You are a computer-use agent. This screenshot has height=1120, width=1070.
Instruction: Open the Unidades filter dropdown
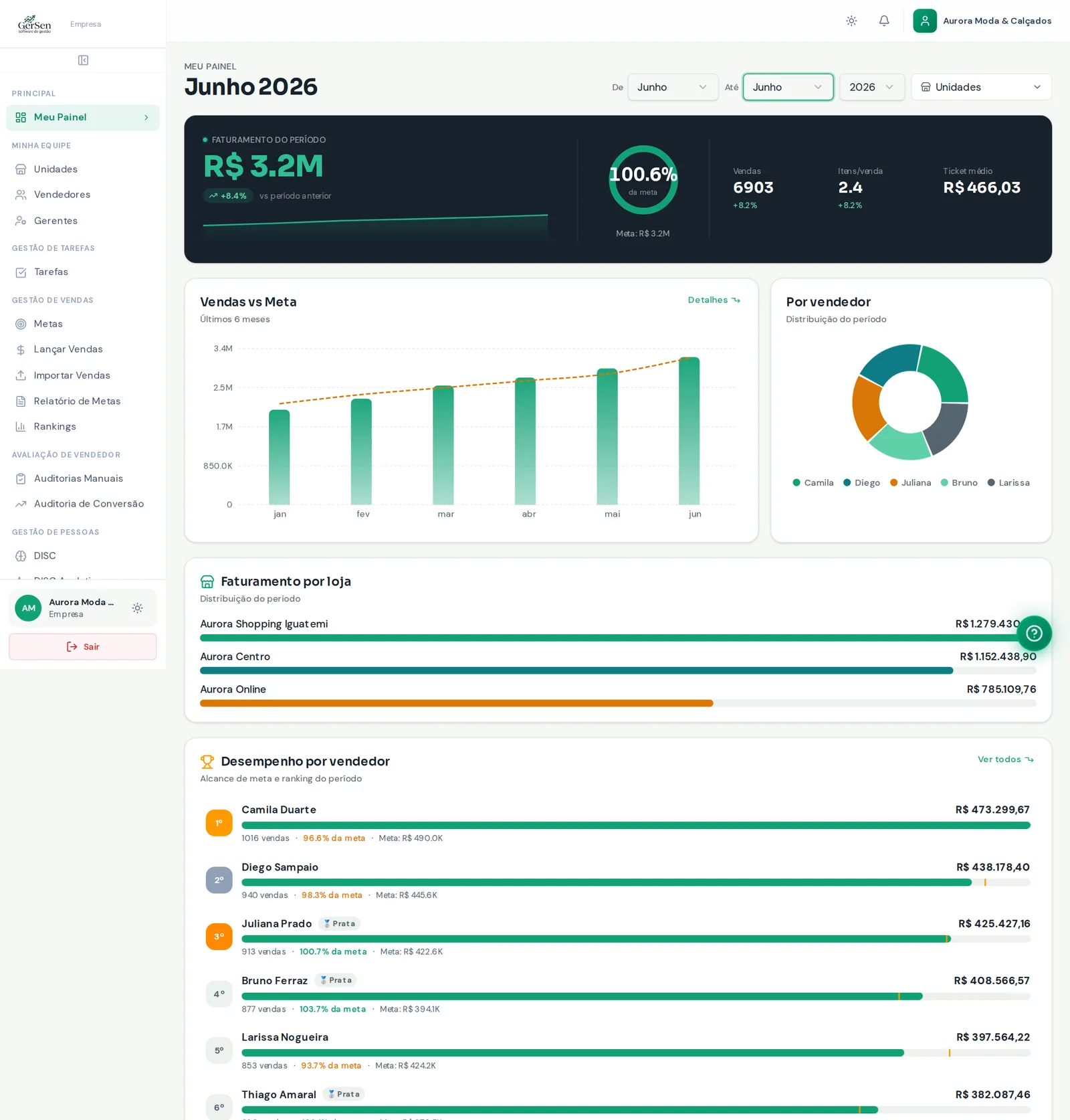tap(981, 87)
